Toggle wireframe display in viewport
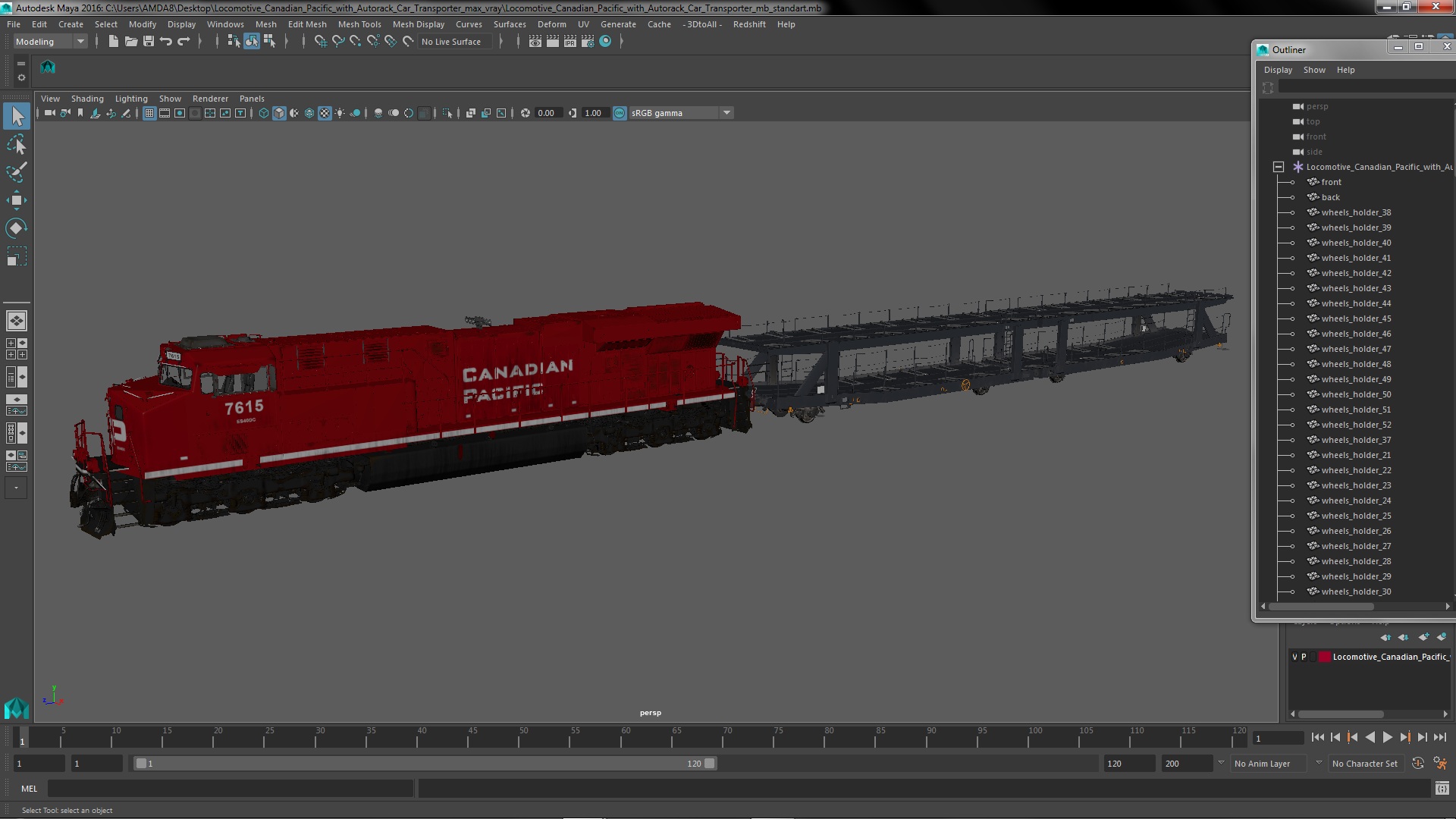Image resolution: width=1456 pixels, height=819 pixels. [264, 113]
